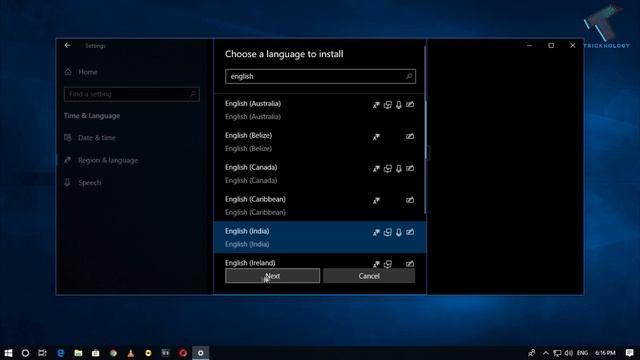Open File Explorer from taskbar
The height and width of the screenshot is (360, 640).
pos(78,353)
